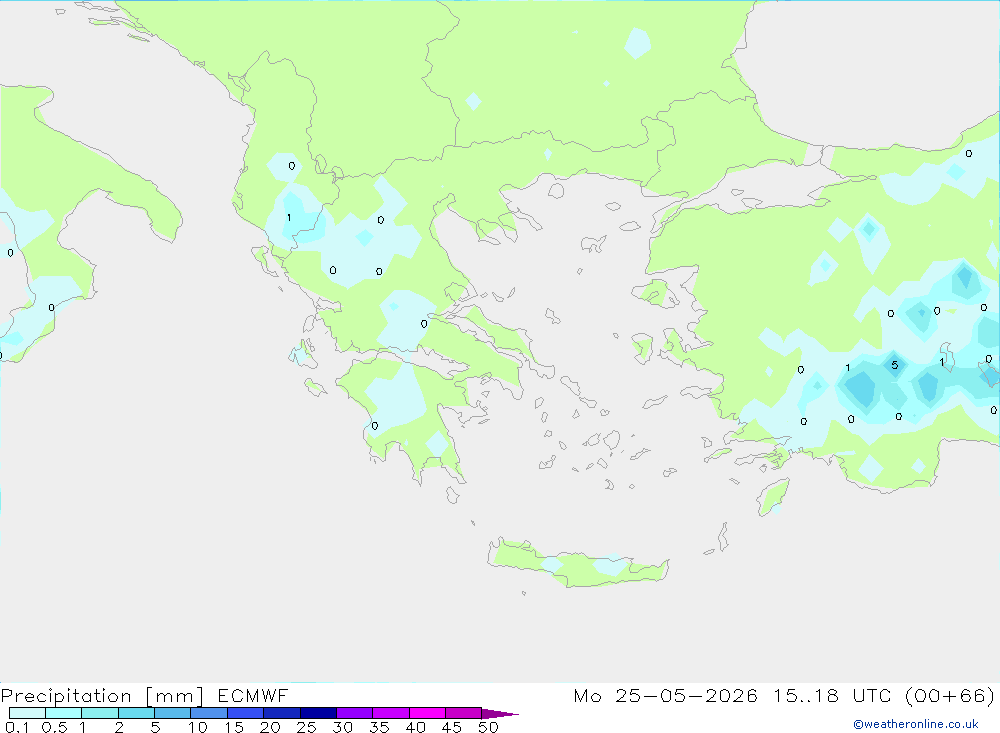The image size is (1000, 733).
Task: Click the '1' precipitation value over Albania
Action: point(289,218)
